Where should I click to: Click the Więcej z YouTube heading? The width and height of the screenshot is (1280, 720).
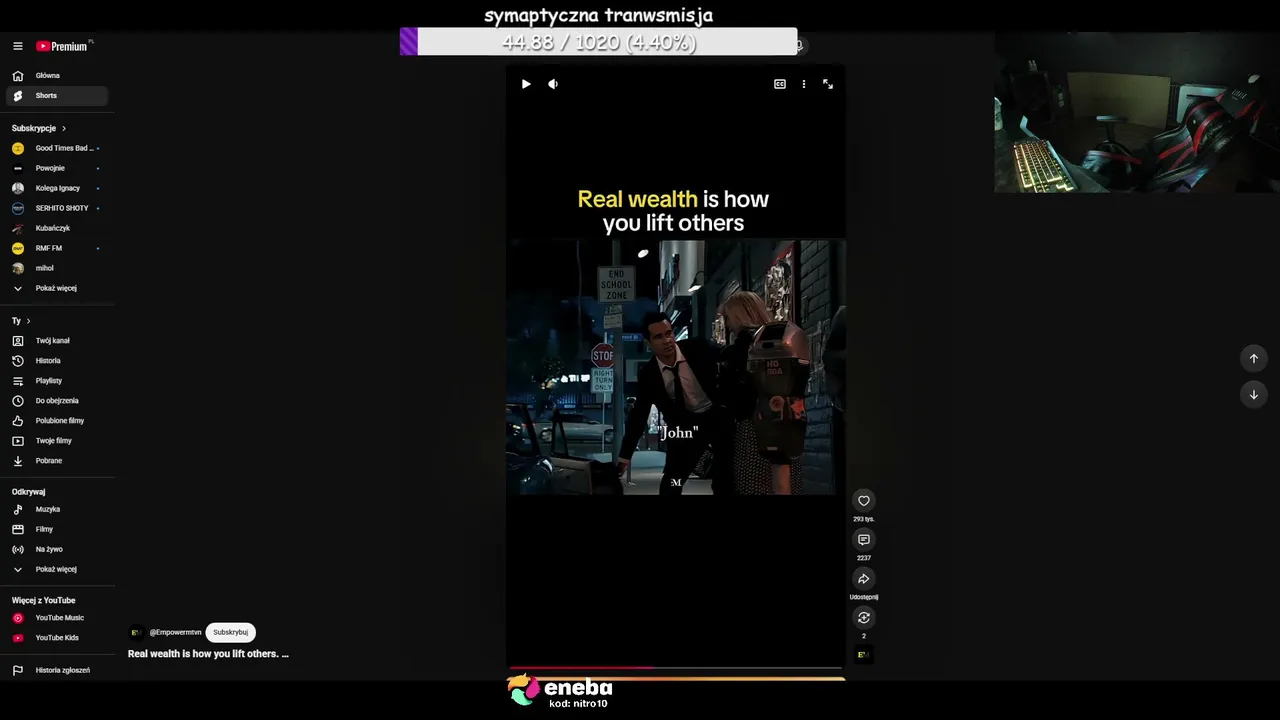pos(44,601)
